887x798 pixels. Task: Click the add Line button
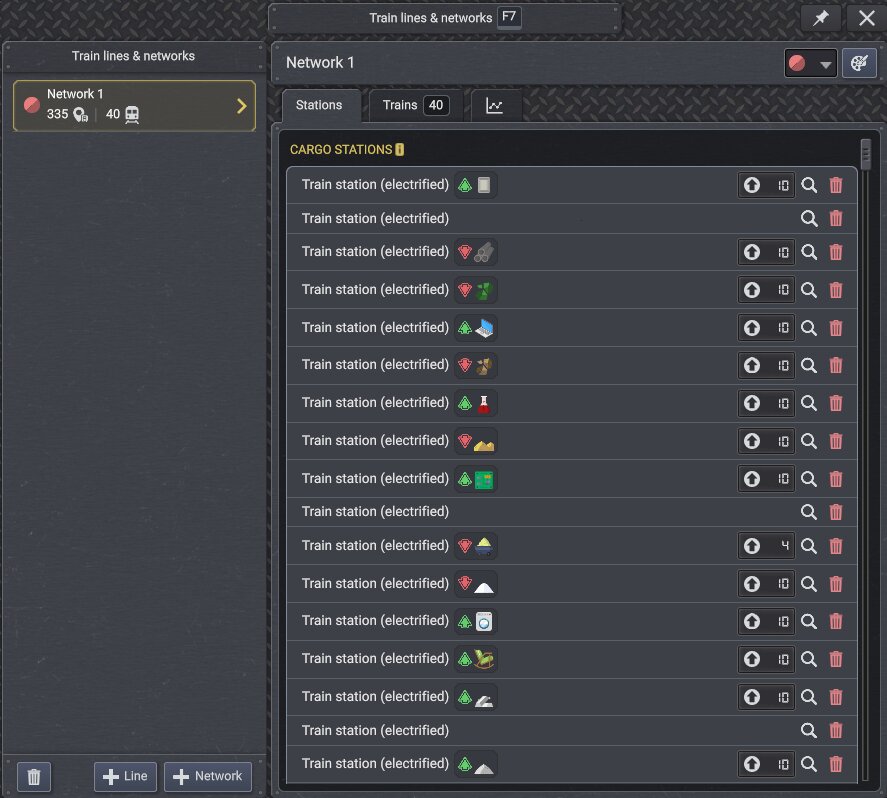[x=125, y=777]
